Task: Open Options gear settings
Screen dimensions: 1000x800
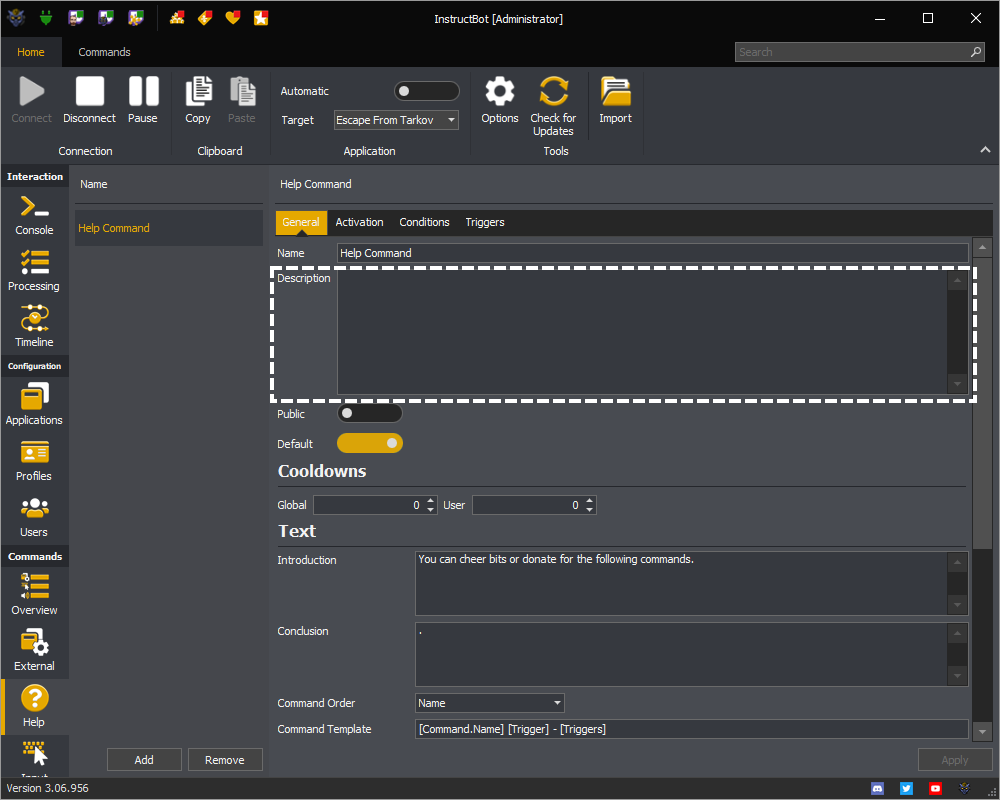Action: pyautogui.click(x=500, y=100)
